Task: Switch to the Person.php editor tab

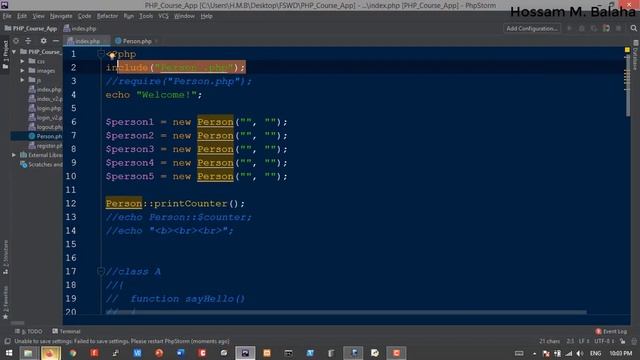Action: 133,41
